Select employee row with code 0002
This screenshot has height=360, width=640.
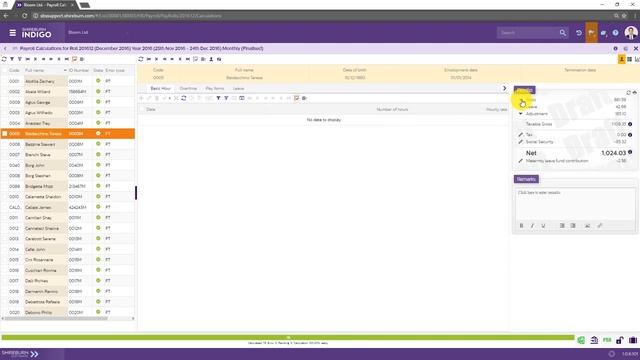tap(68, 92)
